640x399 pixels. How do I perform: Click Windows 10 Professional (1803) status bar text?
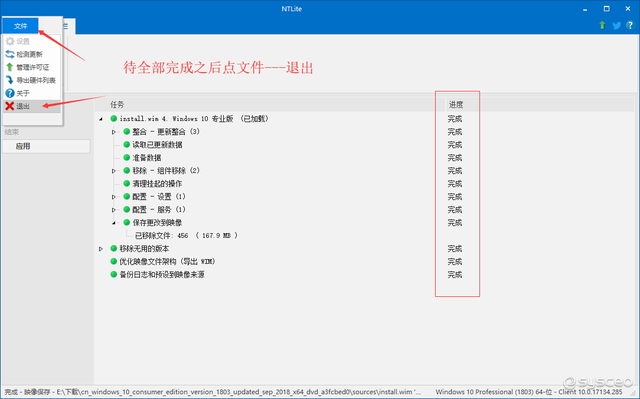(x=529, y=392)
